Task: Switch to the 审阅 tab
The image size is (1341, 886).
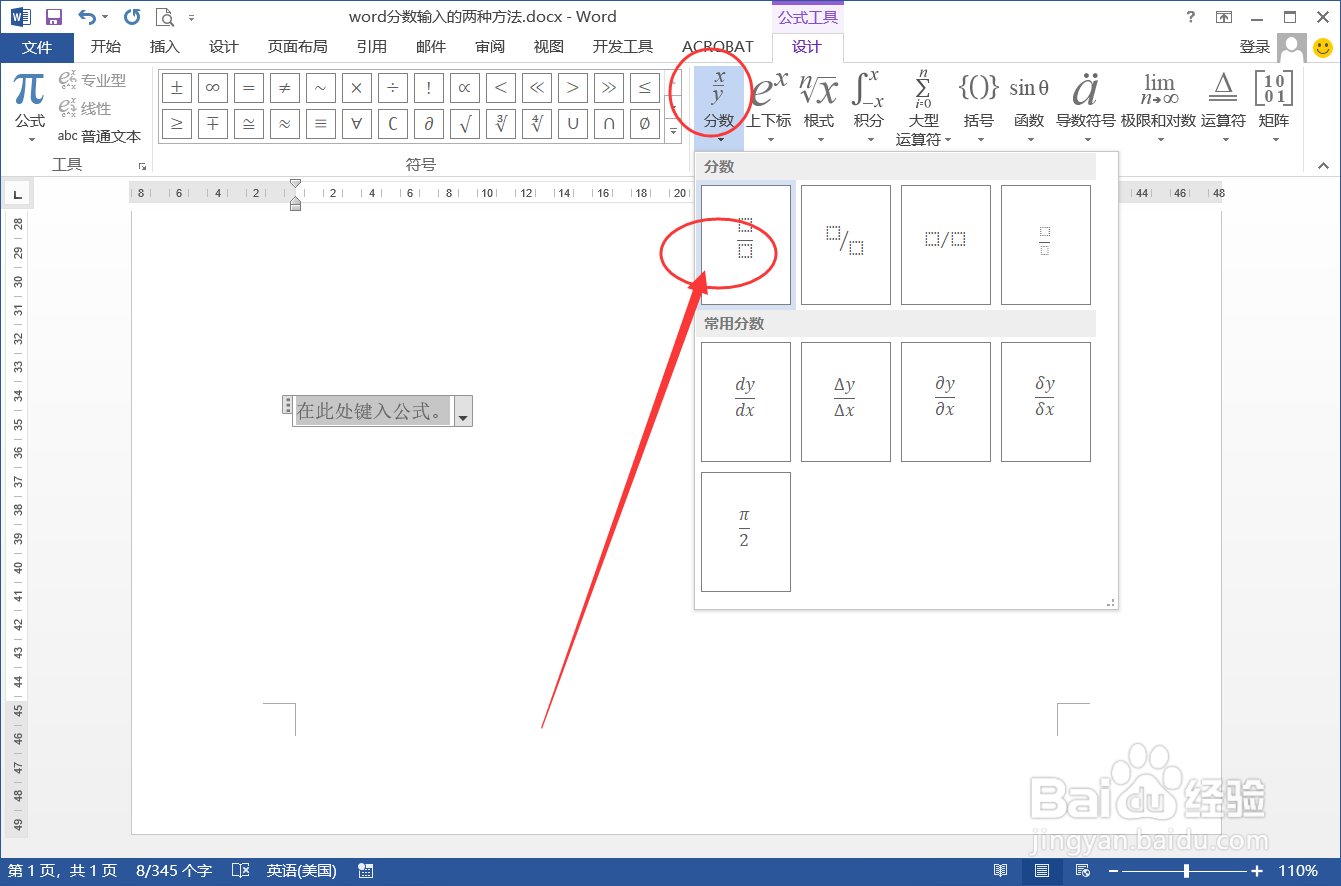Action: click(x=490, y=47)
